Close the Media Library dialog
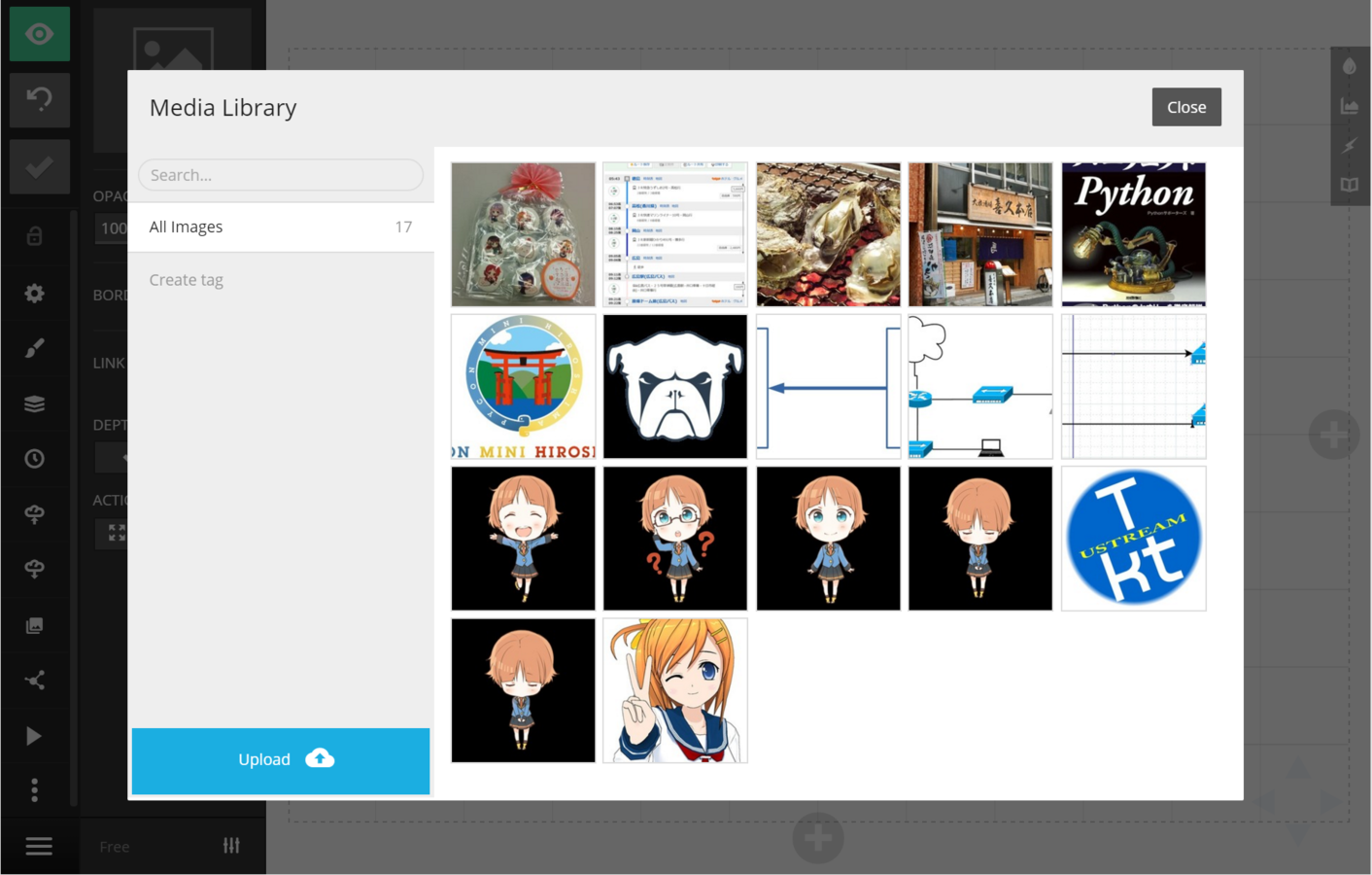Viewport: 1372px width, 875px height. (x=1186, y=107)
